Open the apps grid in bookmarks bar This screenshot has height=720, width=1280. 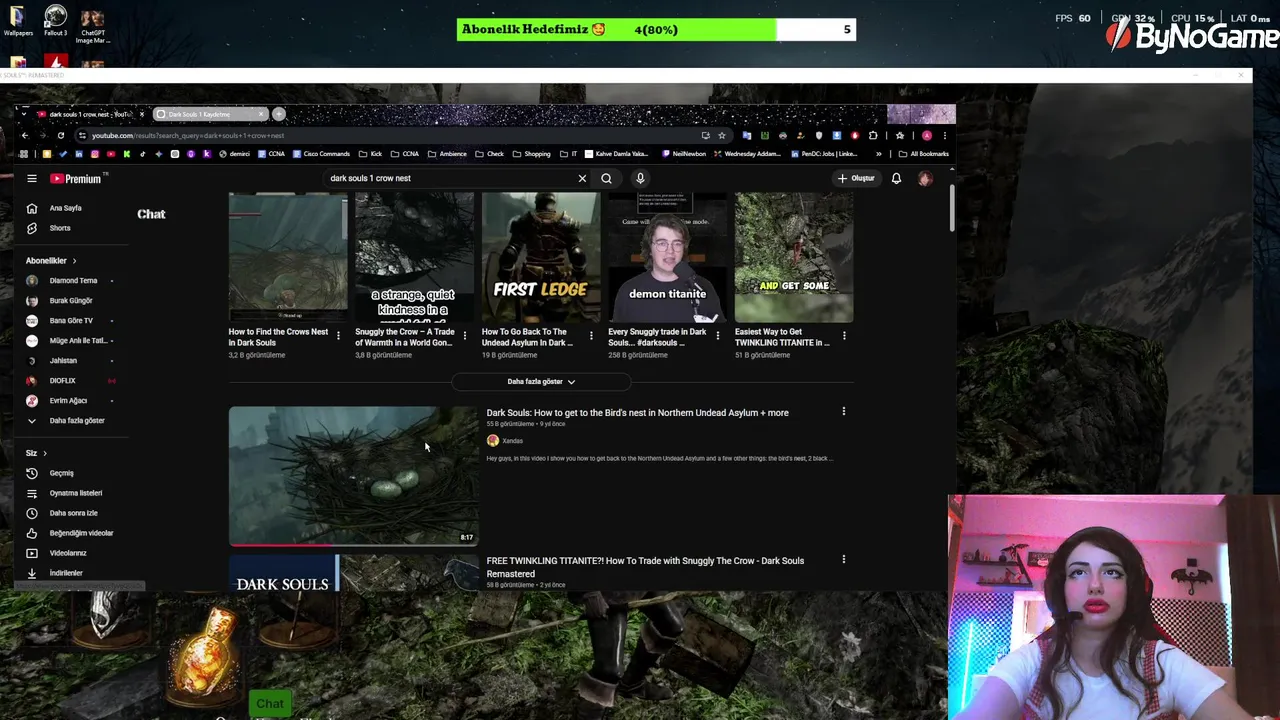24,154
